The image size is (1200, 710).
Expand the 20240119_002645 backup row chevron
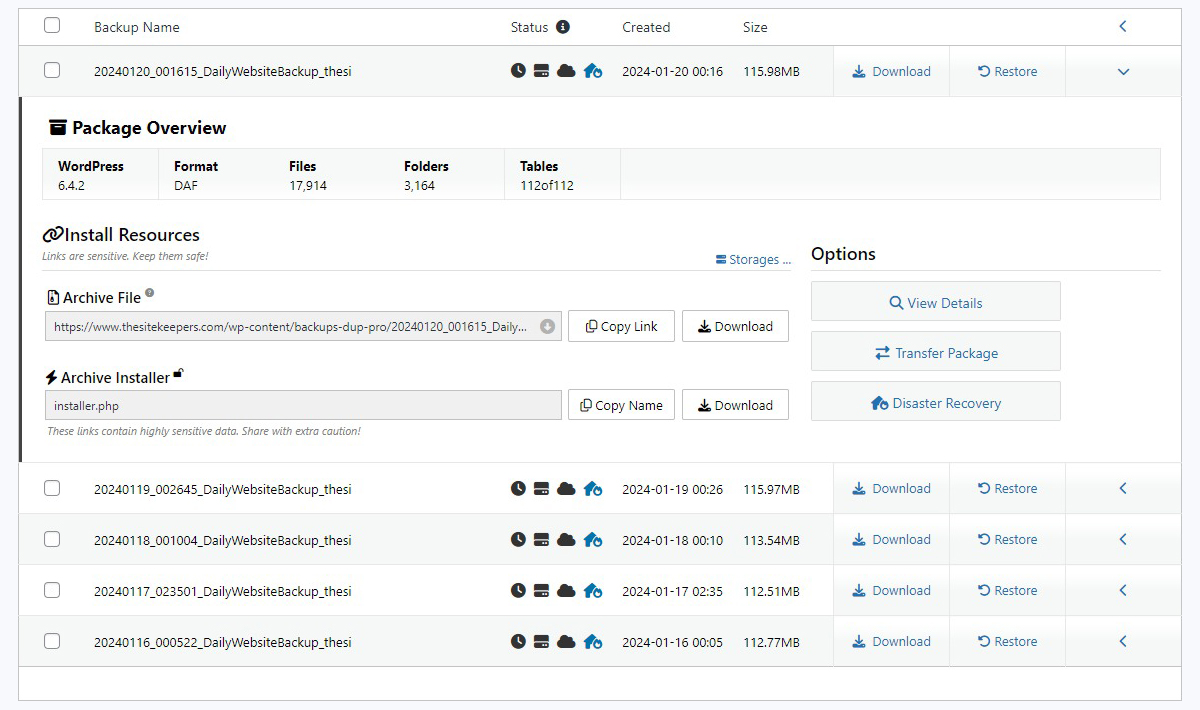click(1123, 489)
